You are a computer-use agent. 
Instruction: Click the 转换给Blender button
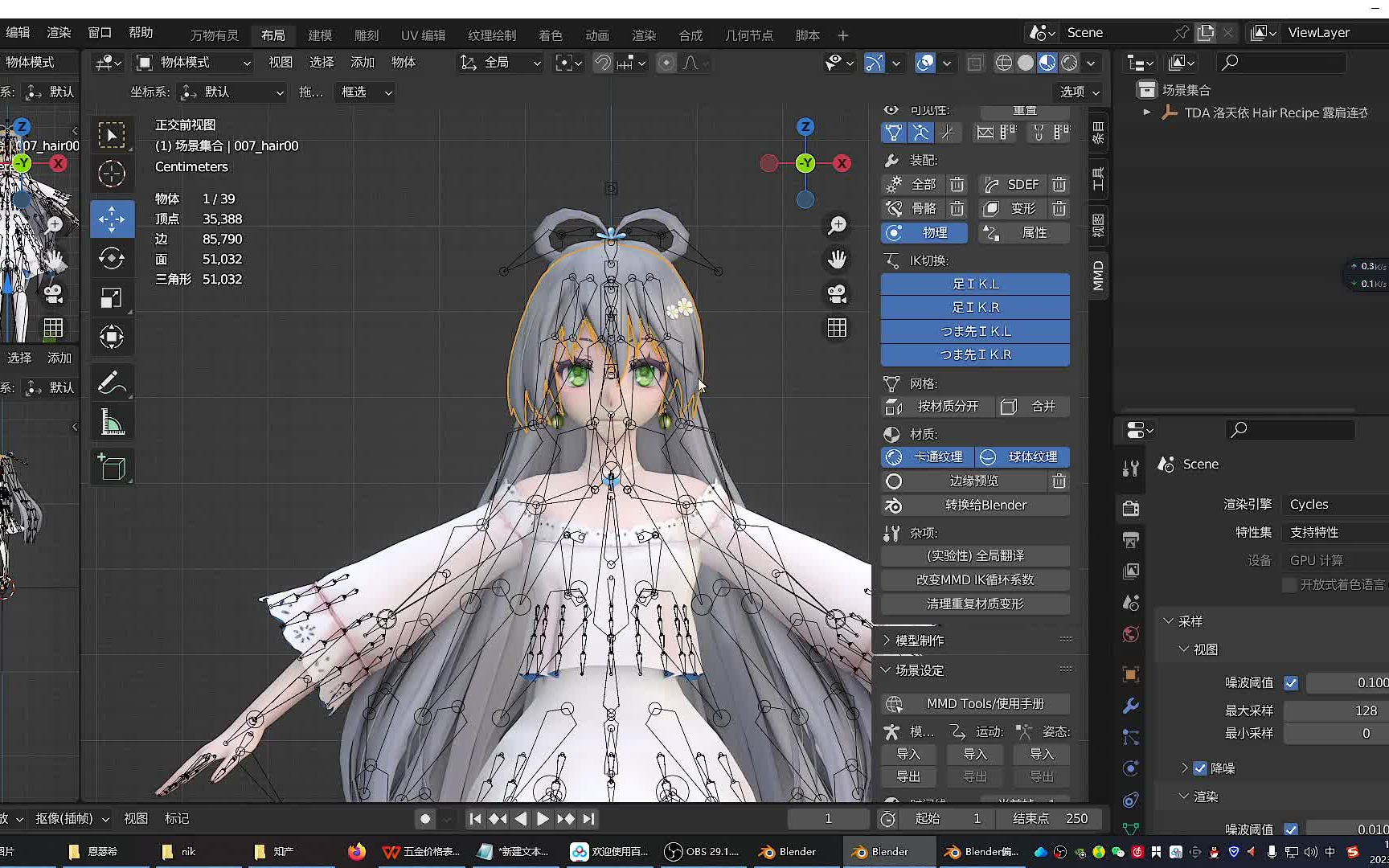975,506
